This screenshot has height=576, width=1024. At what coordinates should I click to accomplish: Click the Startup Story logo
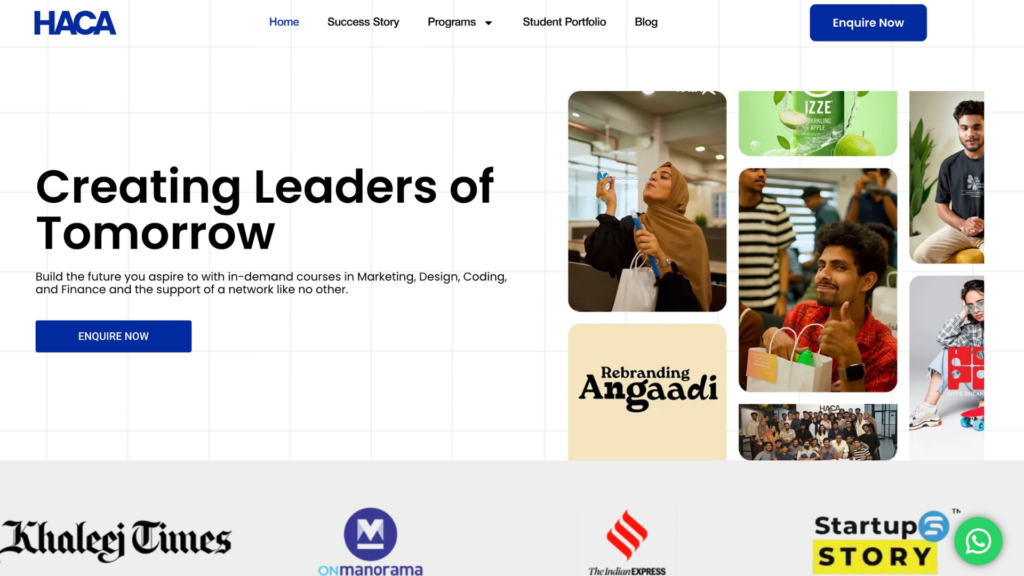click(x=880, y=541)
